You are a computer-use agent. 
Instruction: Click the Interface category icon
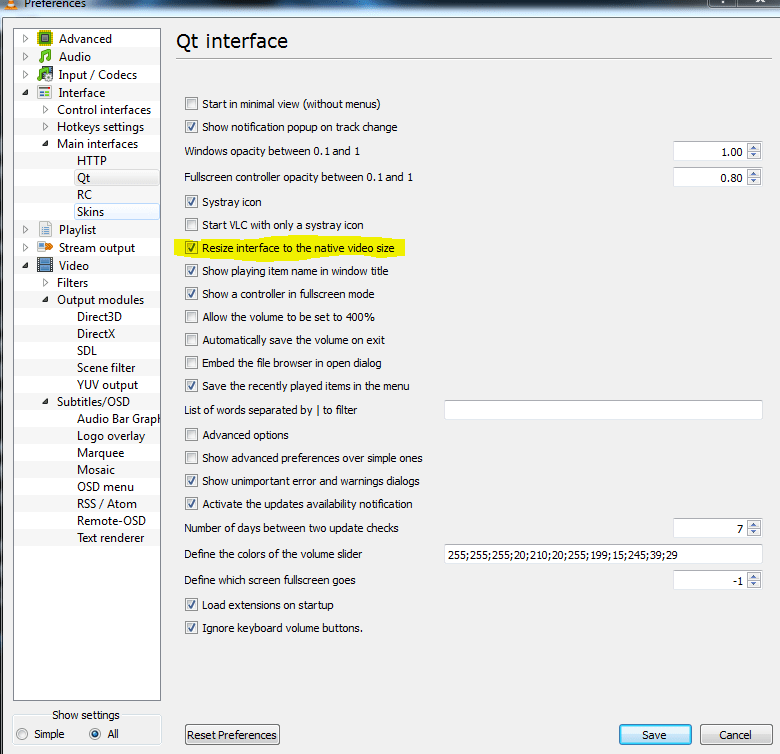click(x=45, y=93)
